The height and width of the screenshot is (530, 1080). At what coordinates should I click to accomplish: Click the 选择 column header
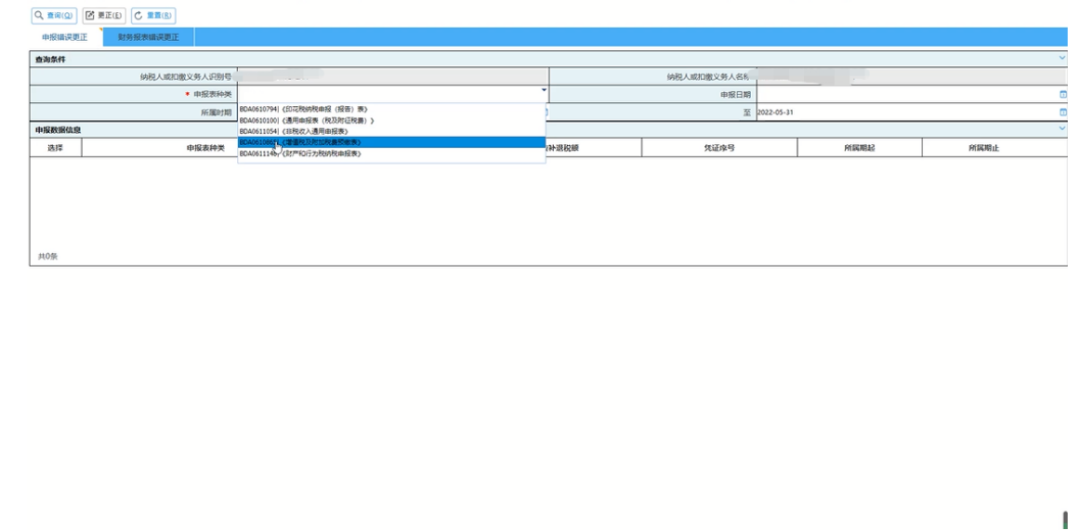point(55,147)
